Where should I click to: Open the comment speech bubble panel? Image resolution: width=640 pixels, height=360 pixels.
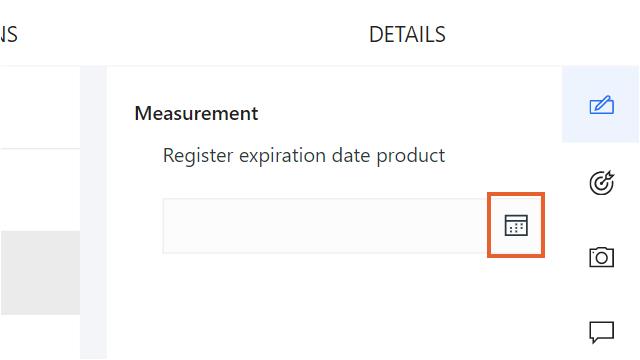coord(601,332)
